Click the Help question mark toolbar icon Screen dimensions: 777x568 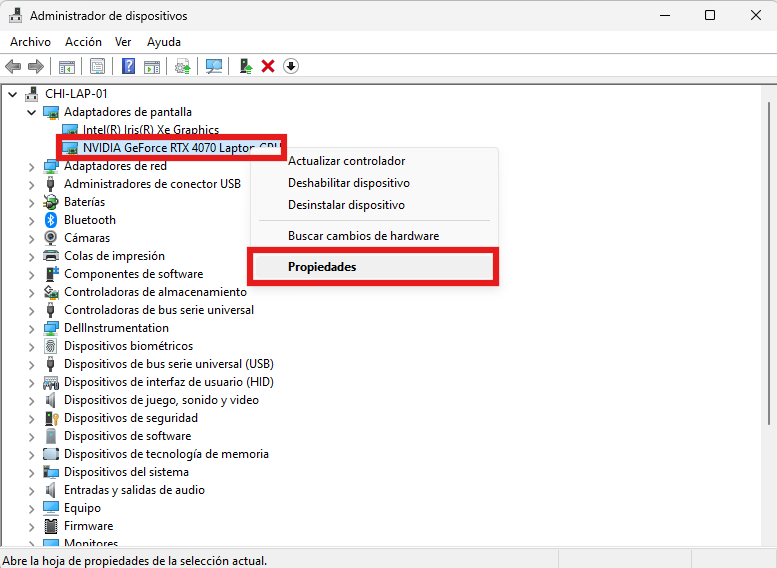coord(128,66)
